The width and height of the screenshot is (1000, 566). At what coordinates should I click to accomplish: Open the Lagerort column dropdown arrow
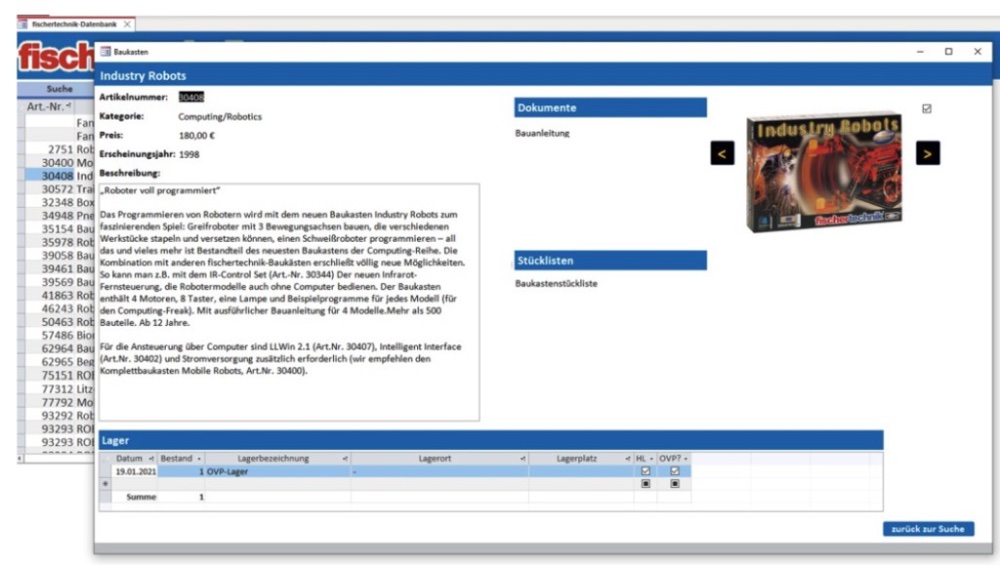point(523,459)
